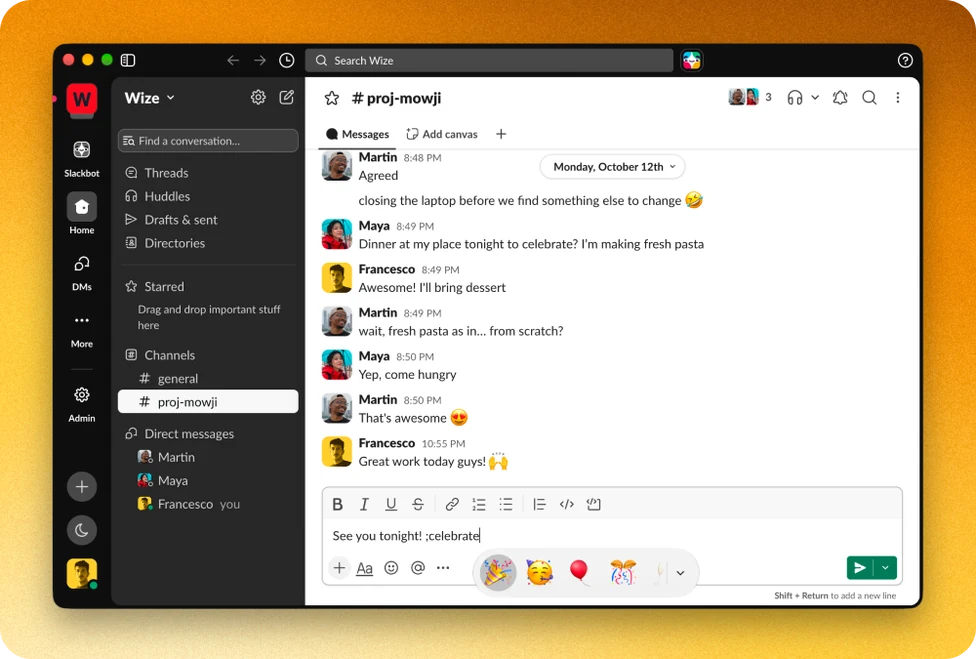Select the proj-mowji channel
Viewport: 976px width, 659px height.
tap(208, 402)
